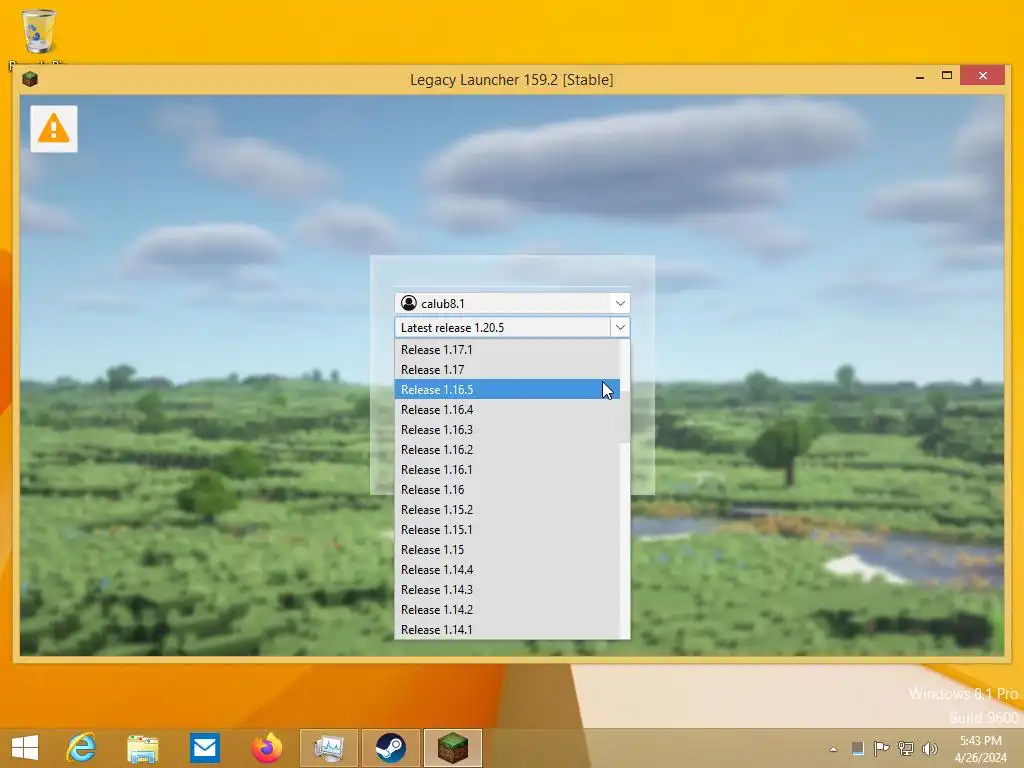Choose Release 1.15.1 entry
The image size is (1024, 768).
(507, 530)
